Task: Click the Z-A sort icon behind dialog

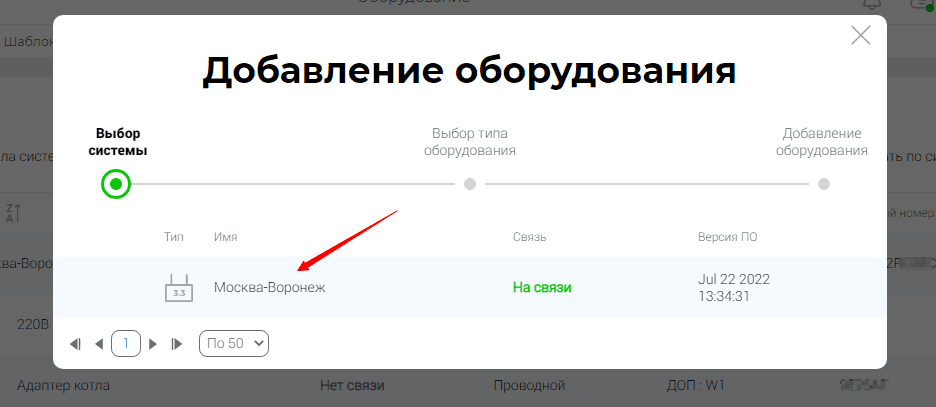Action: [13, 213]
